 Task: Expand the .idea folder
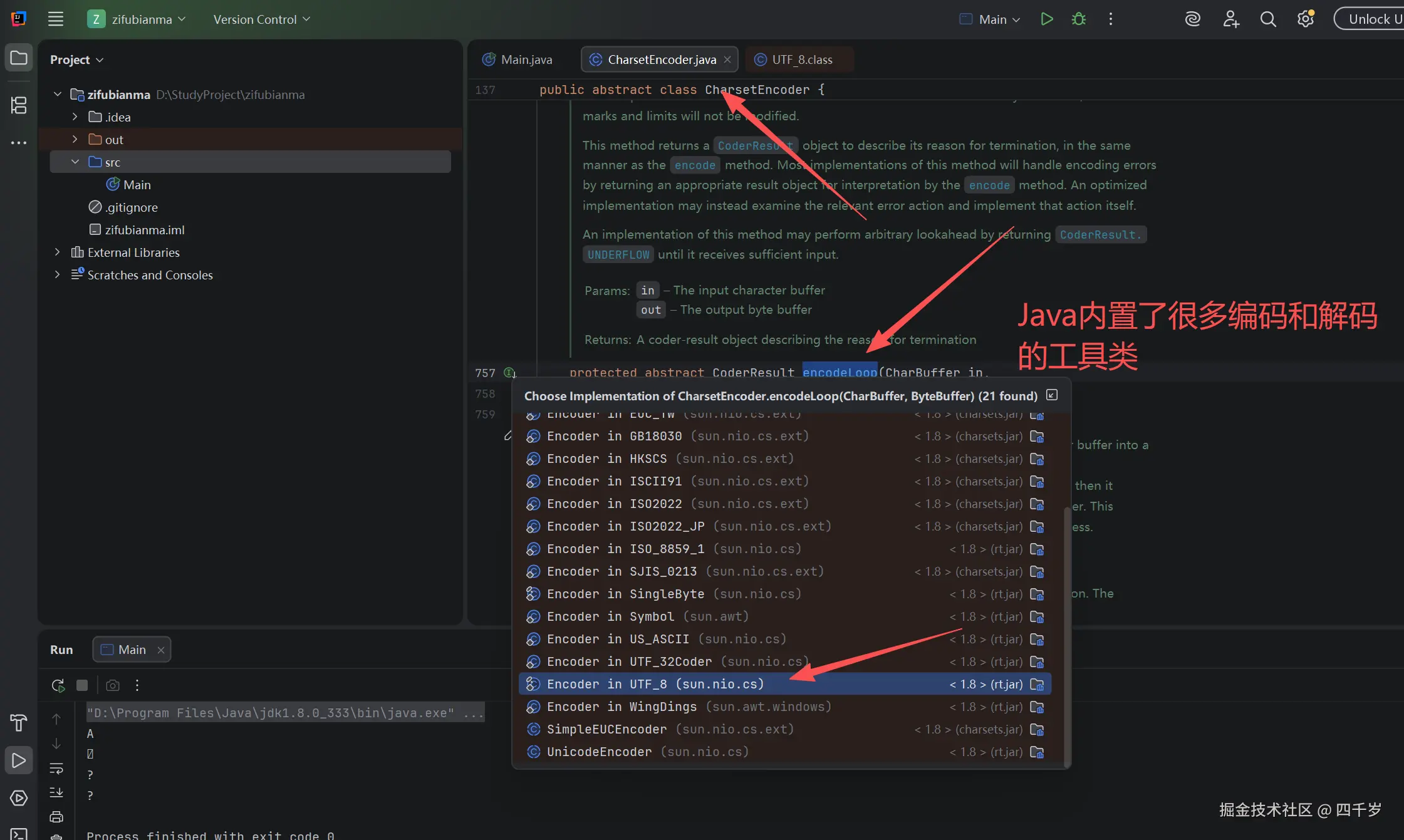click(x=75, y=117)
